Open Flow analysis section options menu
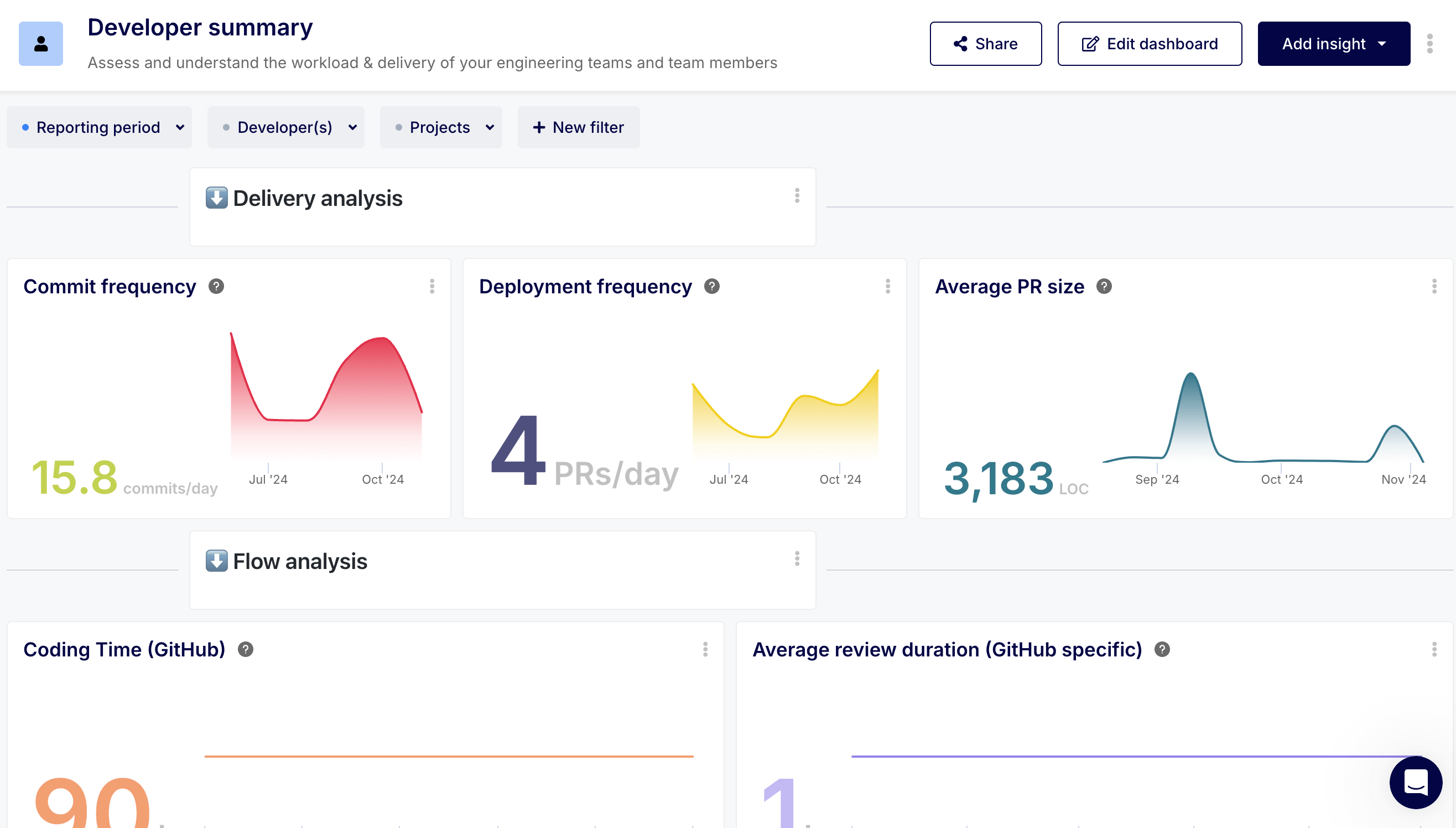This screenshot has height=828, width=1456. click(797, 558)
